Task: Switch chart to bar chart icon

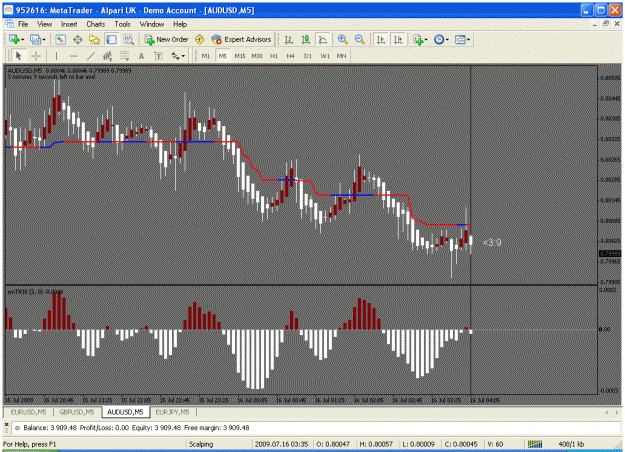Action: (x=289, y=39)
